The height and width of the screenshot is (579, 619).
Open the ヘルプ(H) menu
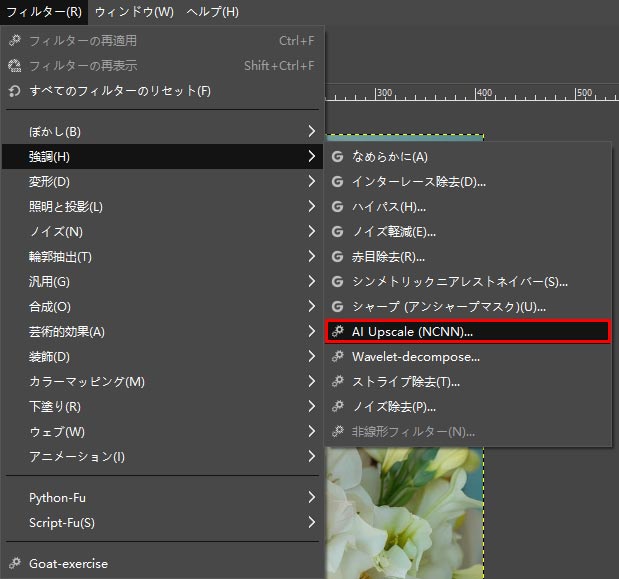(215, 12)
